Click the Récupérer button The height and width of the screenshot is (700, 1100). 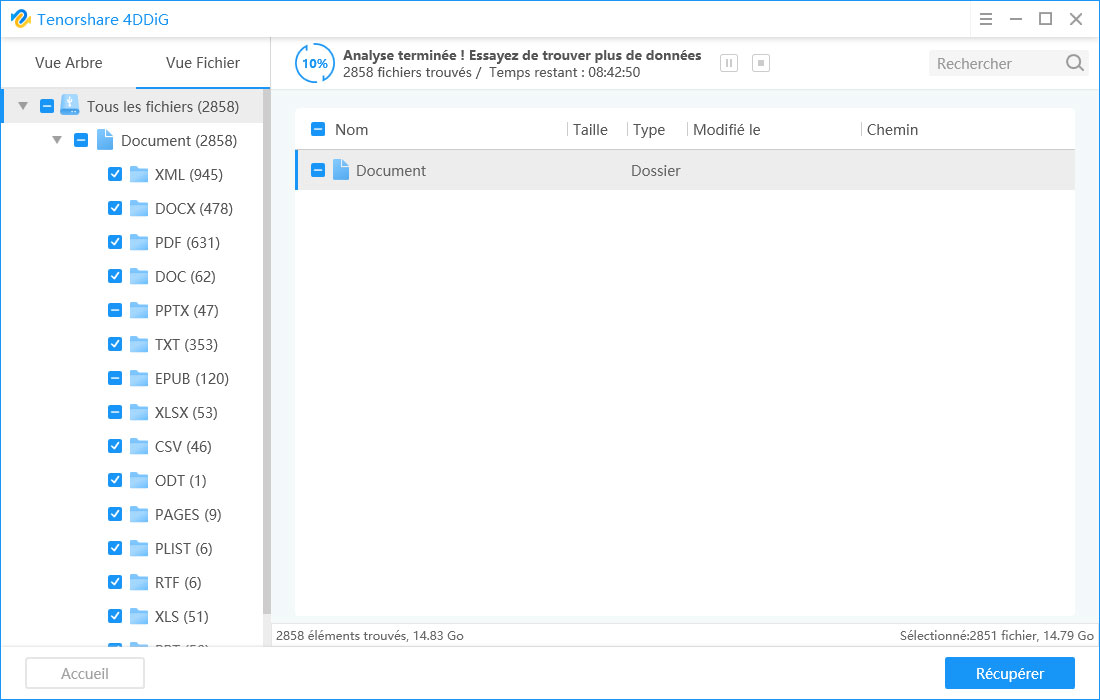(1010, 673)
